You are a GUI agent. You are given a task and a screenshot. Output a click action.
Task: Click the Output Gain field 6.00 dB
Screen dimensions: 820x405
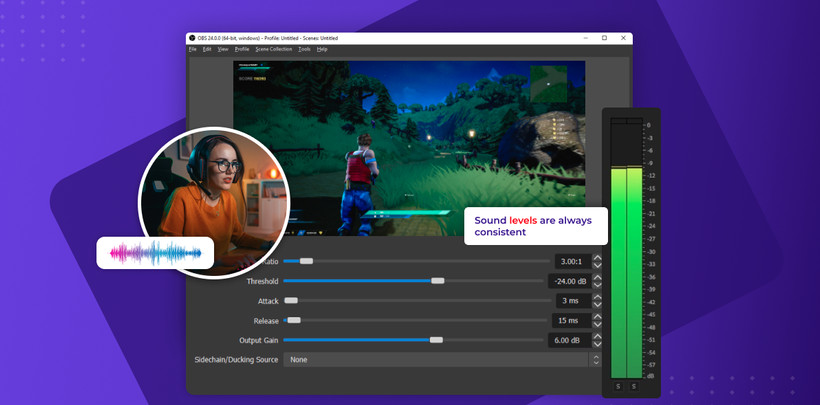pos(570,340)
